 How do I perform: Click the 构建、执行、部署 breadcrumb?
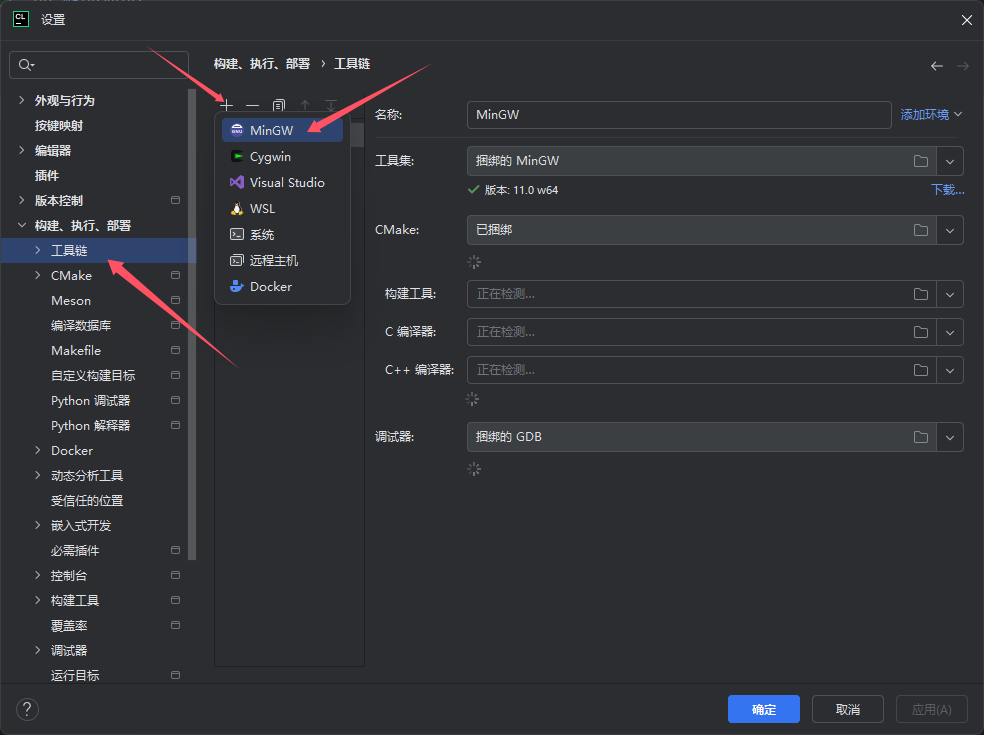coord(262,64)
